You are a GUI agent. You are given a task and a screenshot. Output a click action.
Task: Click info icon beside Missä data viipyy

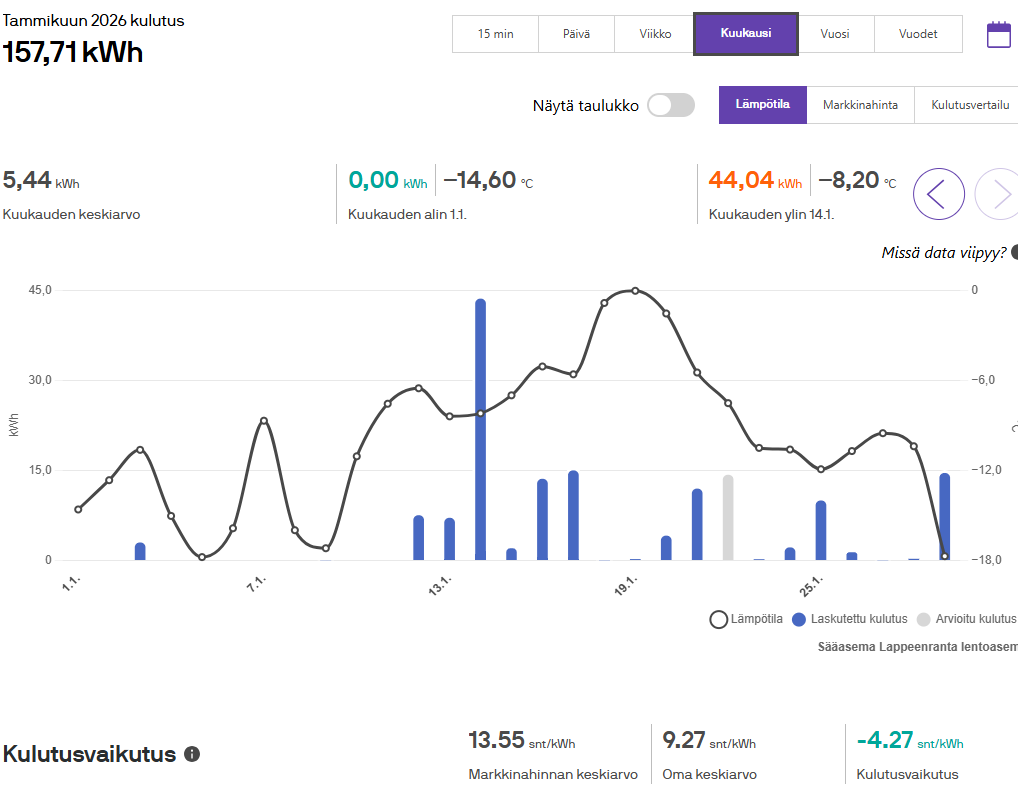point(1014,252)
